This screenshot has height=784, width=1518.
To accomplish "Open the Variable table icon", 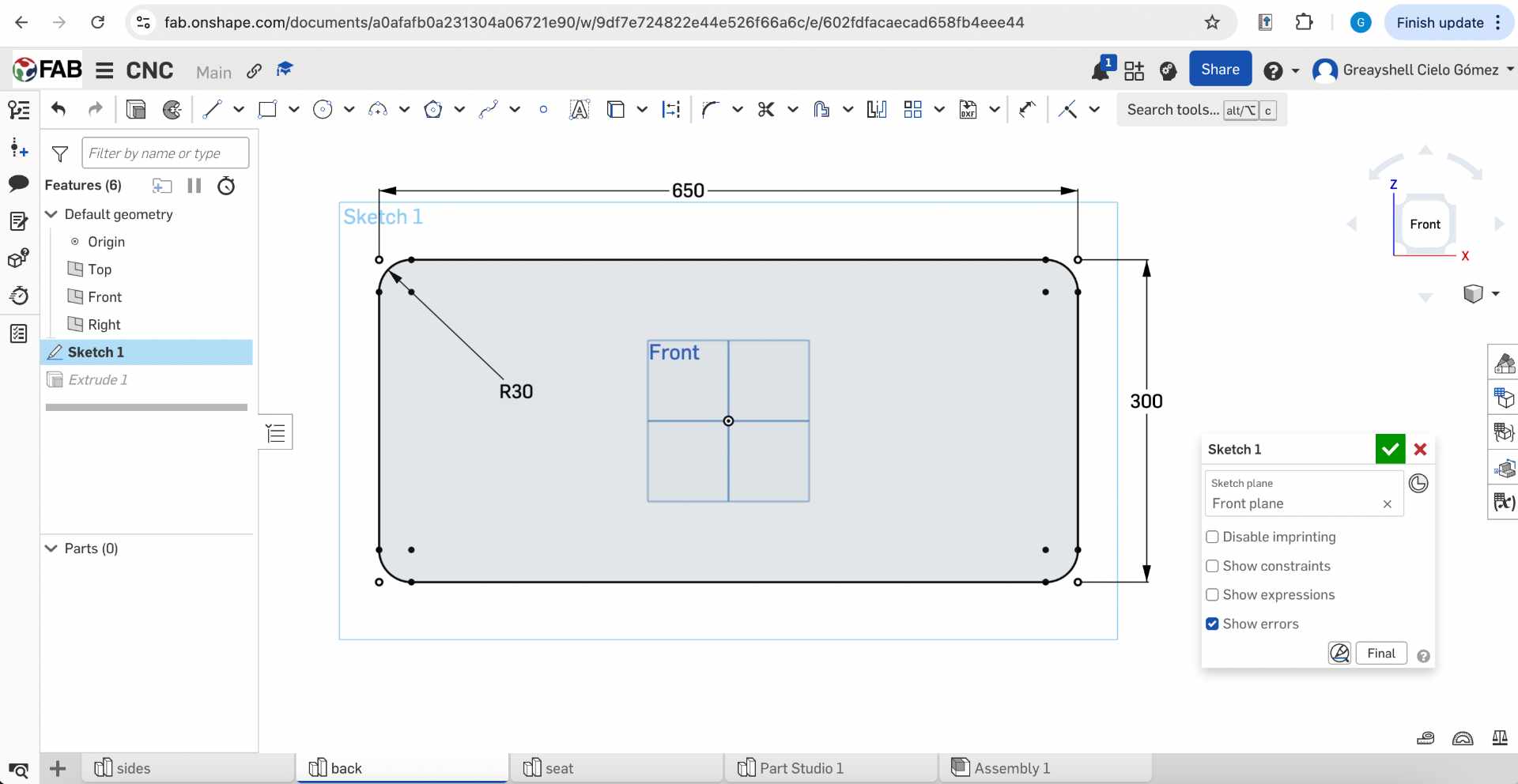I will [x=1504, y=502].
